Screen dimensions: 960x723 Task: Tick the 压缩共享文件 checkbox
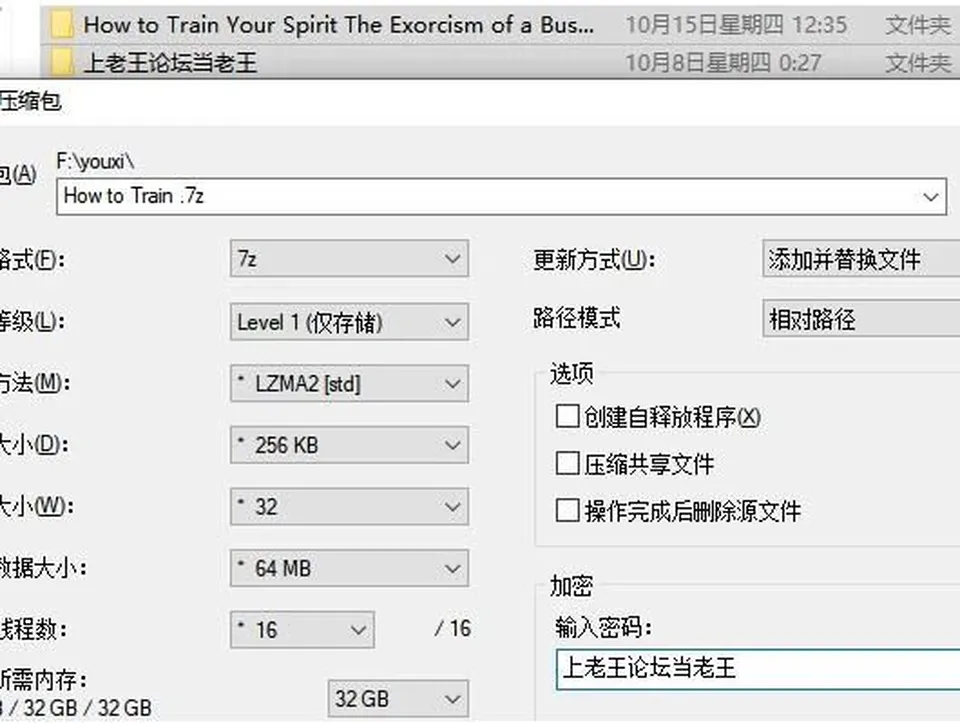(x=567, y=463)
